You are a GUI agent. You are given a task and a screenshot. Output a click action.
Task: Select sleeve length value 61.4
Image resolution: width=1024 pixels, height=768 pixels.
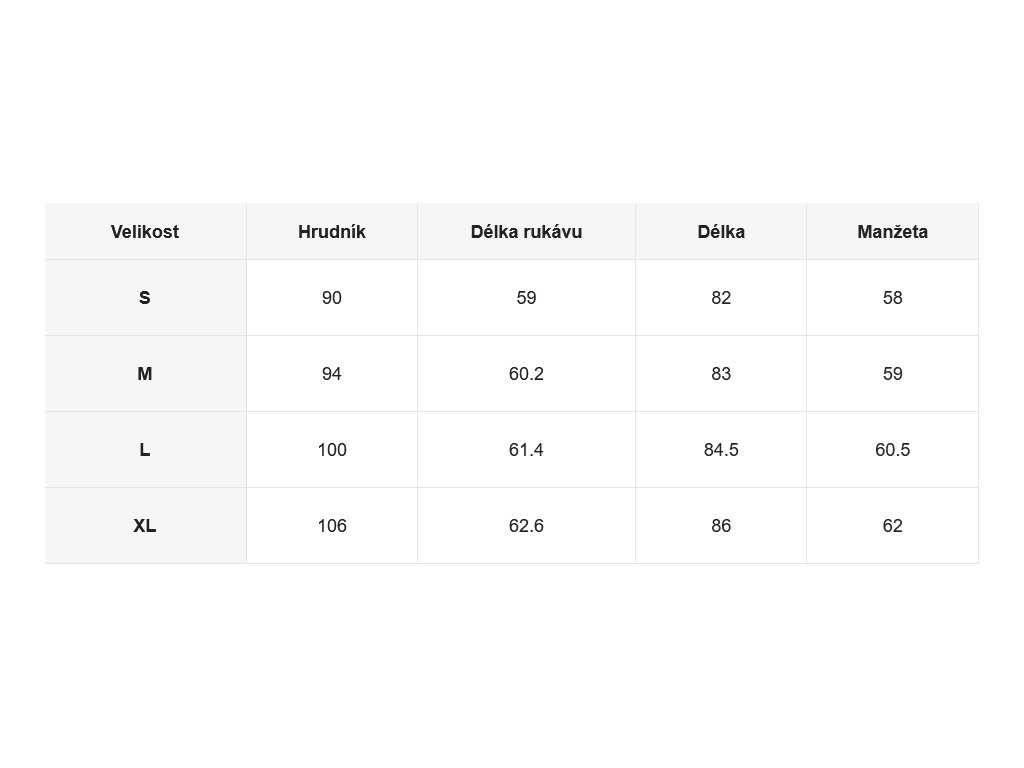tap(526, 450)
